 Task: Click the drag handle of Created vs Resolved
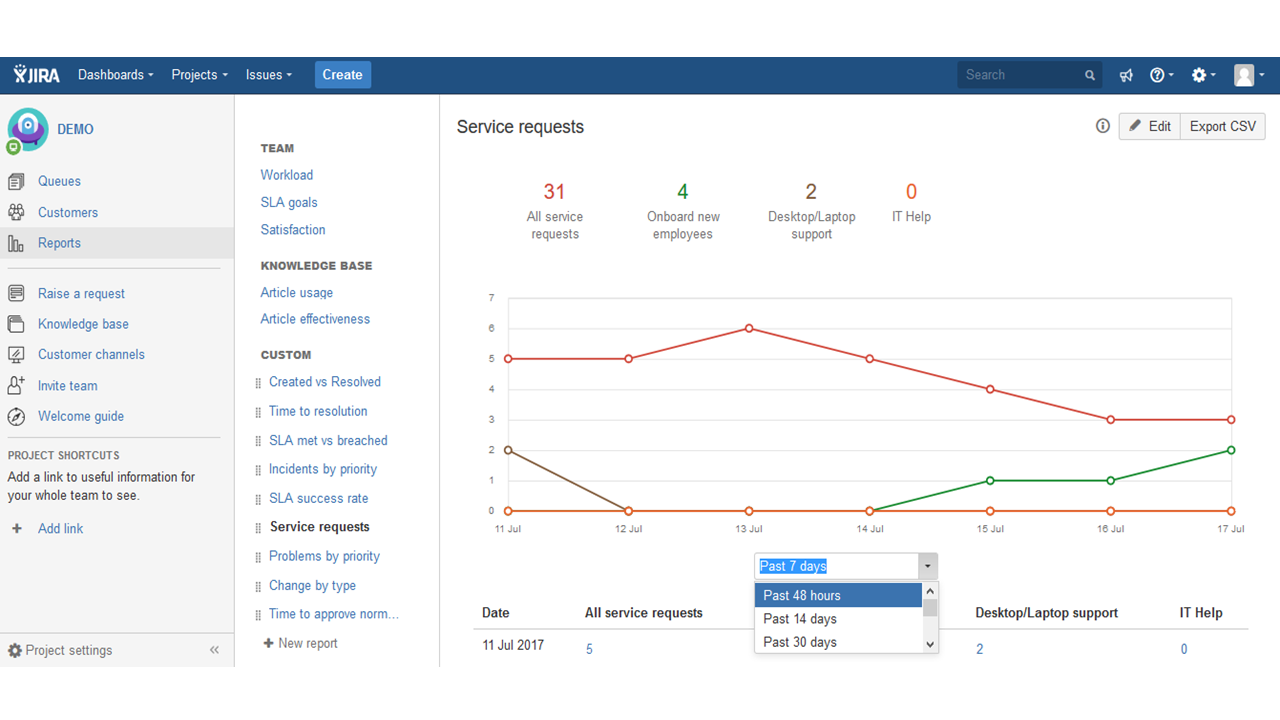pyautogui.click(x=259, y=383)
